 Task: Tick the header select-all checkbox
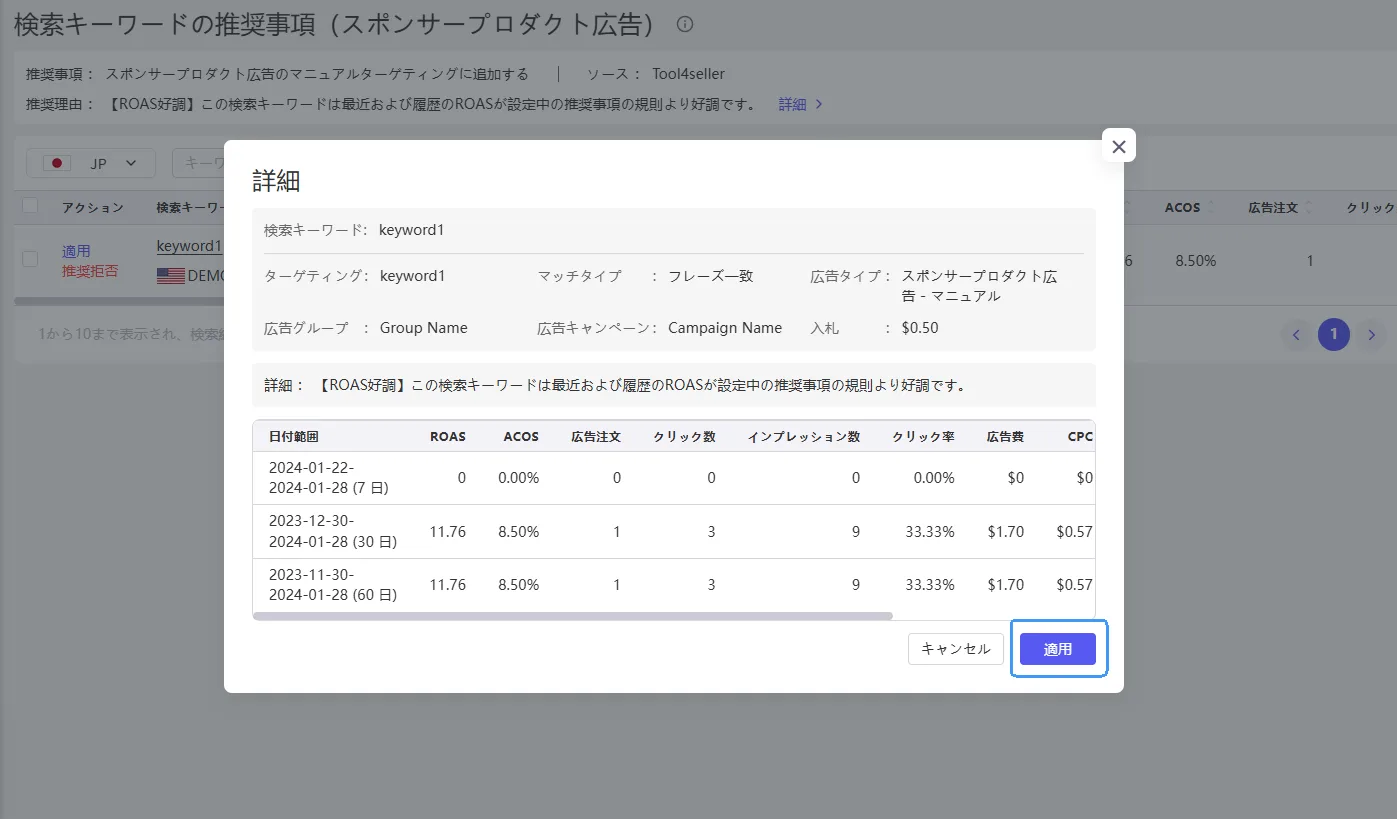[x=30, y=206]
